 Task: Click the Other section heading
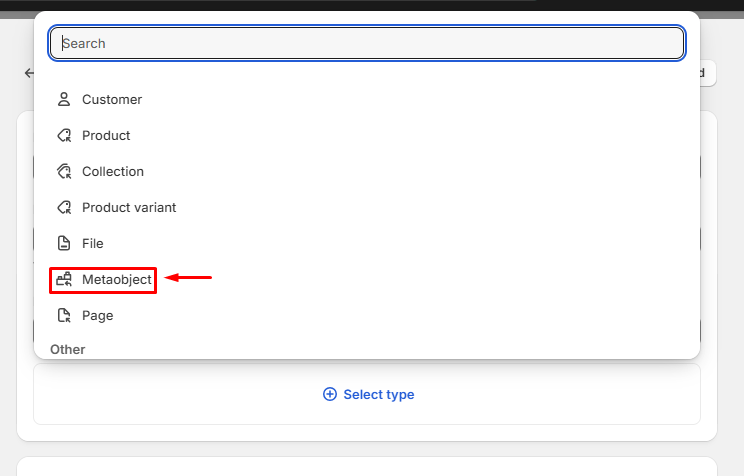click(68, 349)
